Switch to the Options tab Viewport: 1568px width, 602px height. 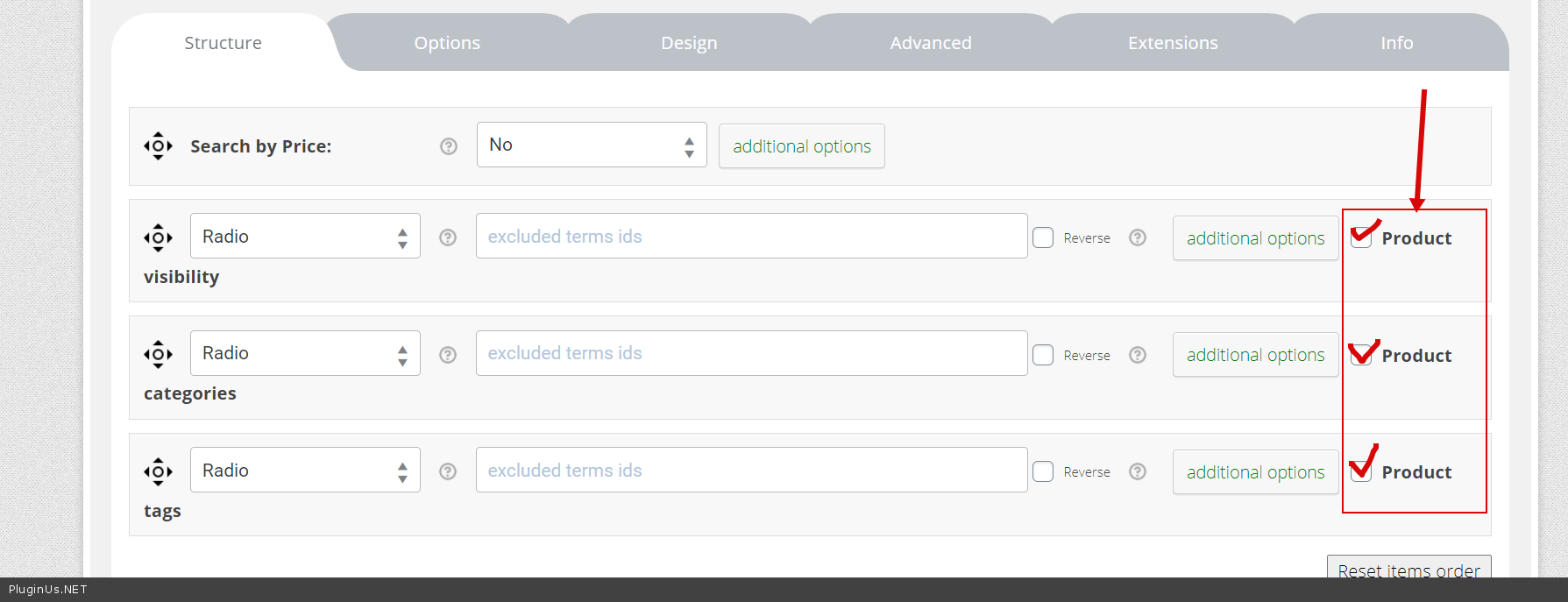point(447,43)
